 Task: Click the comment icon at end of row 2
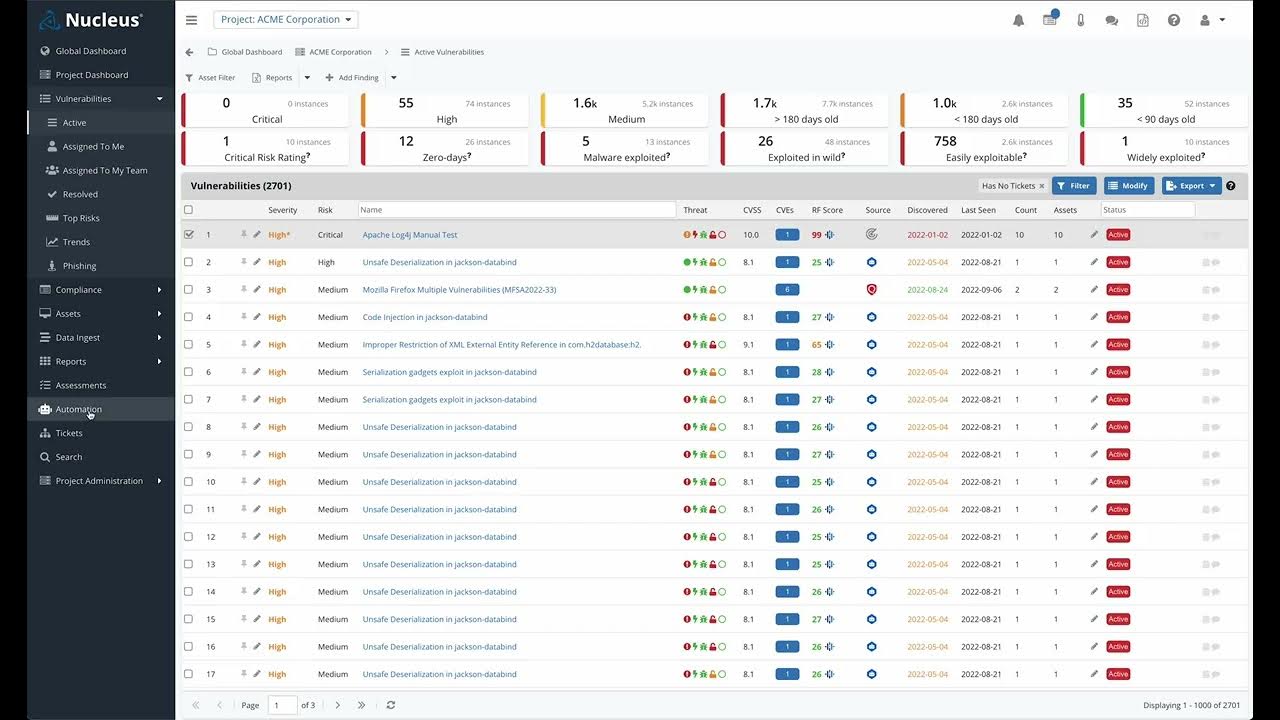[x=1215, y=262]
